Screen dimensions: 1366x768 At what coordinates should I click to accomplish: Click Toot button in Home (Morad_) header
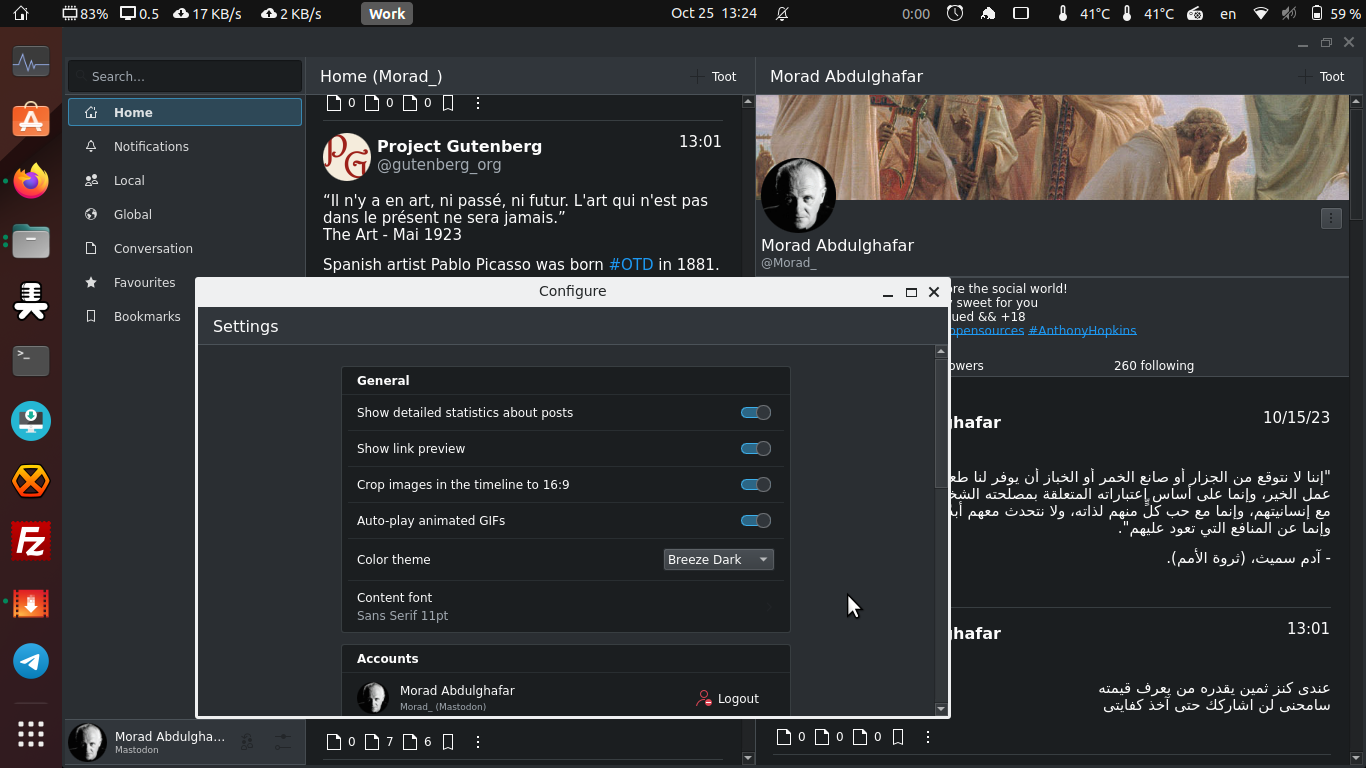tap(713, 76)
